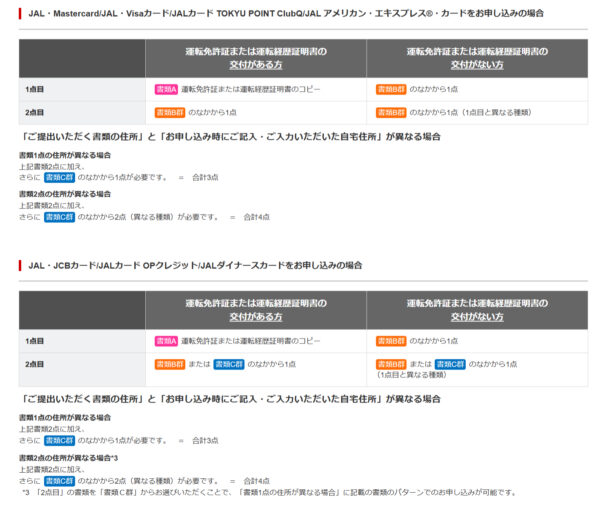
Task: Click the '2点目' row label in the Mastercard table
Action: (34, 112)
